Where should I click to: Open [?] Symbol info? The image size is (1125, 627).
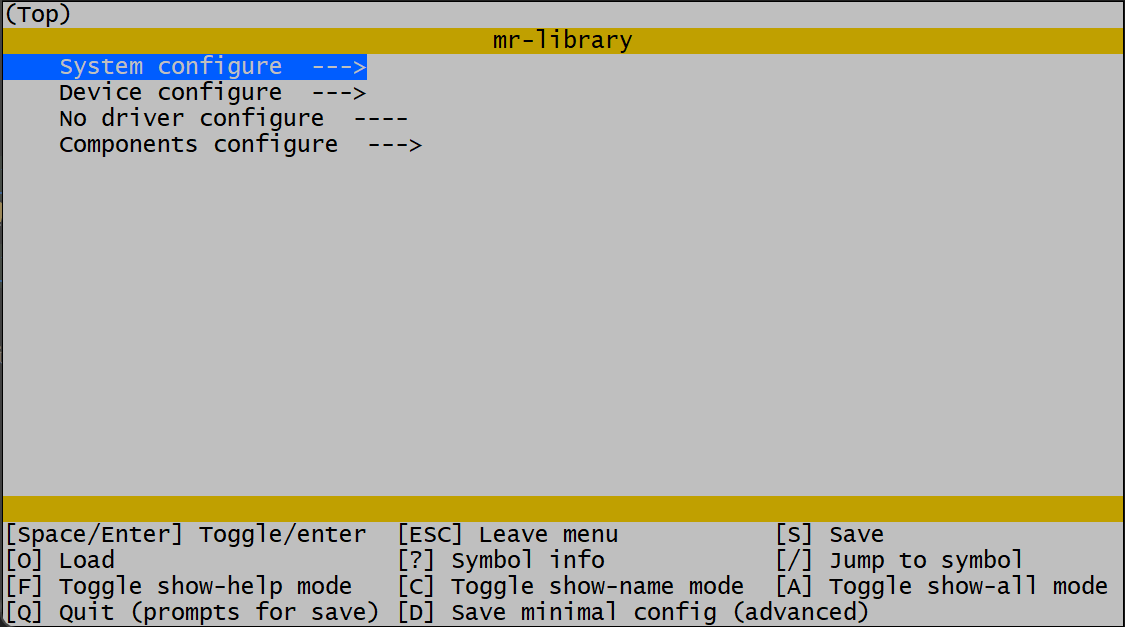coord(501,561)
